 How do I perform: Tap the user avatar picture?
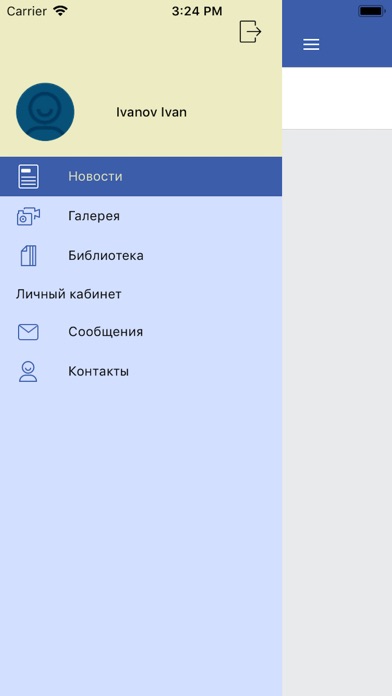point(45,112)
